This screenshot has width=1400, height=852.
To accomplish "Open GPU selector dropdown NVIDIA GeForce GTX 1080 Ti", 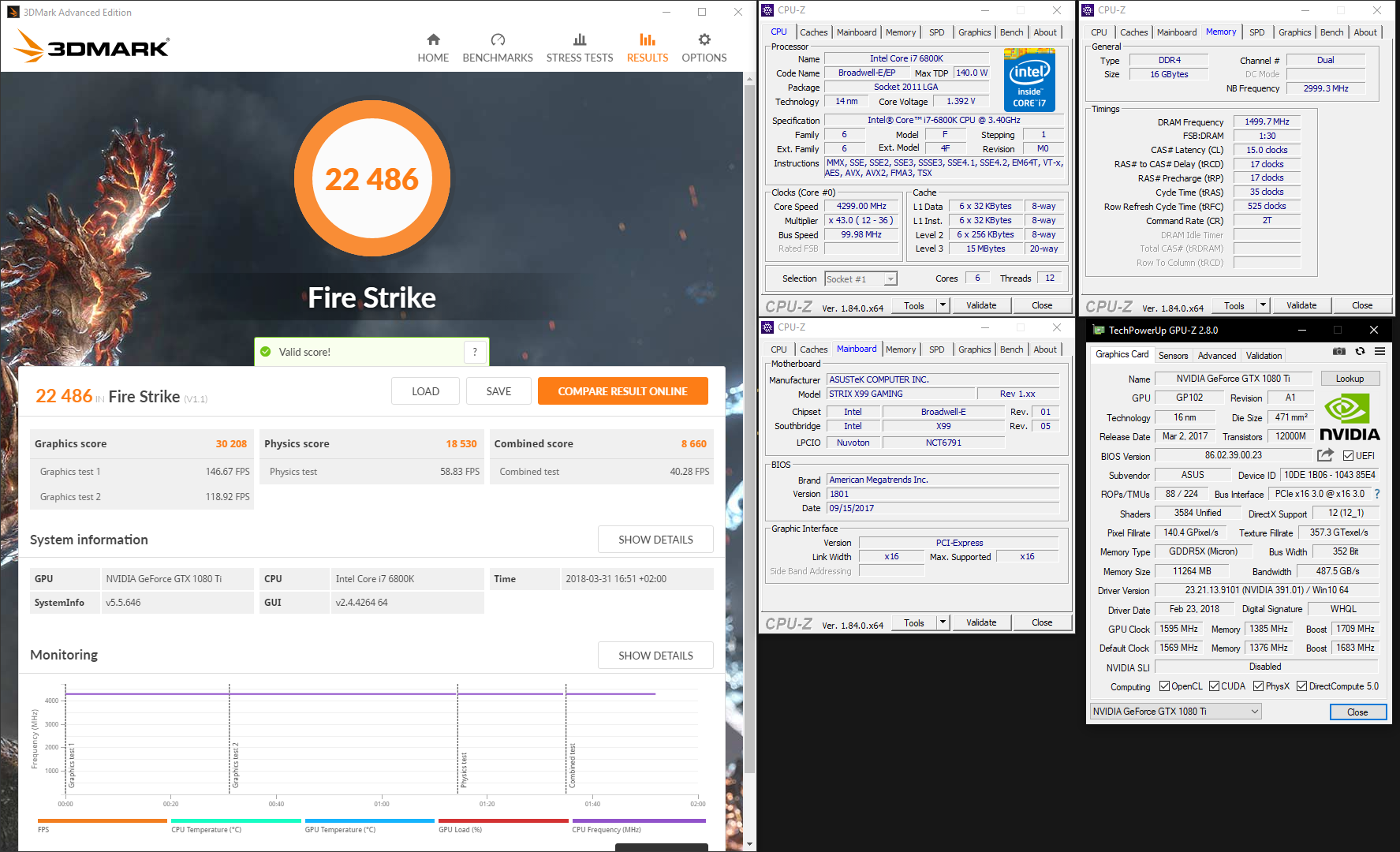I will 1175,712.
